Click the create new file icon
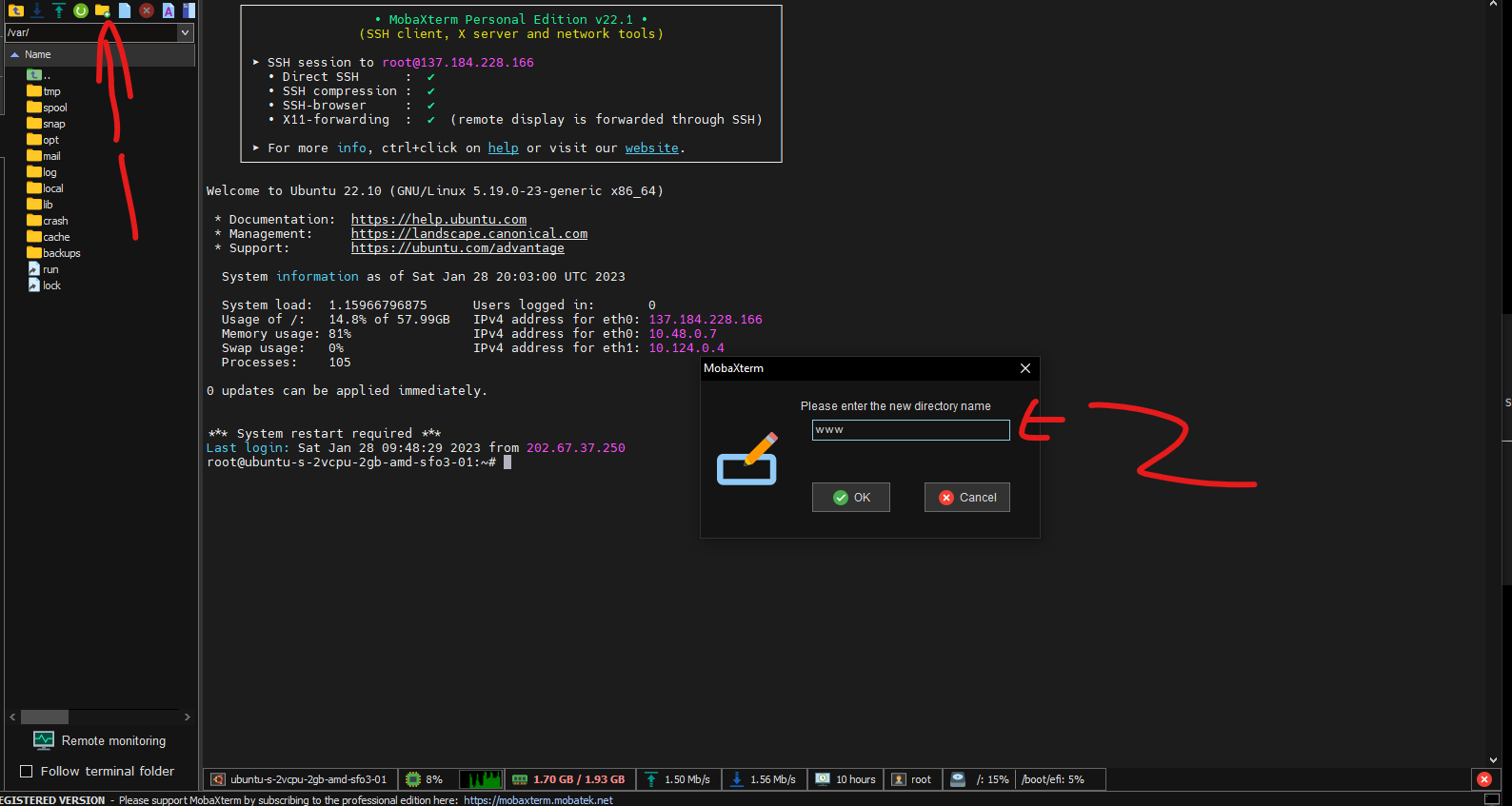Image resolution: width=1512 pixels, height=806 pixels. [125, 10]
